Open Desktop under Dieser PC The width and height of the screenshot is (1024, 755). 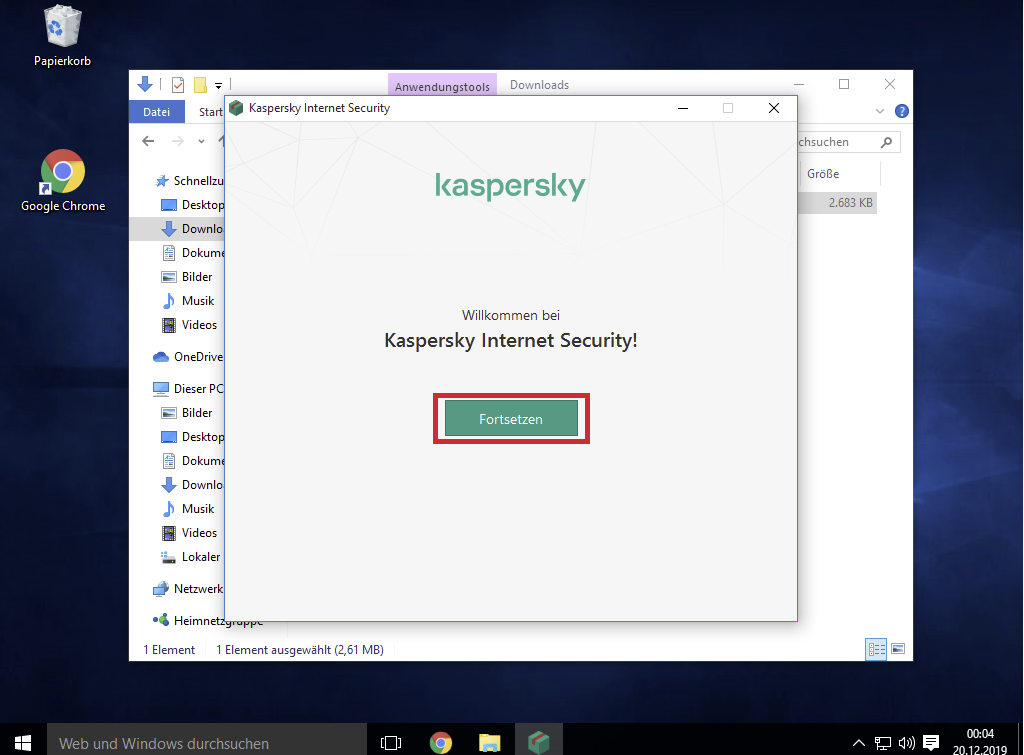tap(193, 437)
